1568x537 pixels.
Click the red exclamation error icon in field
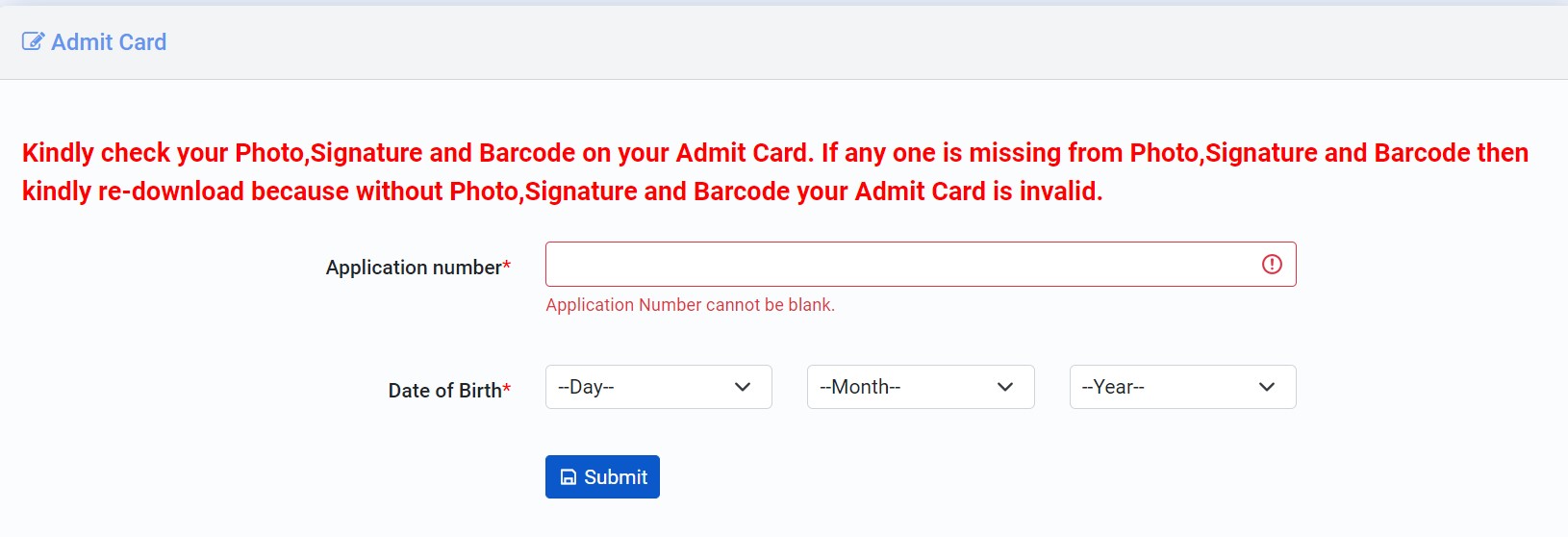[x=1272, y=264]
